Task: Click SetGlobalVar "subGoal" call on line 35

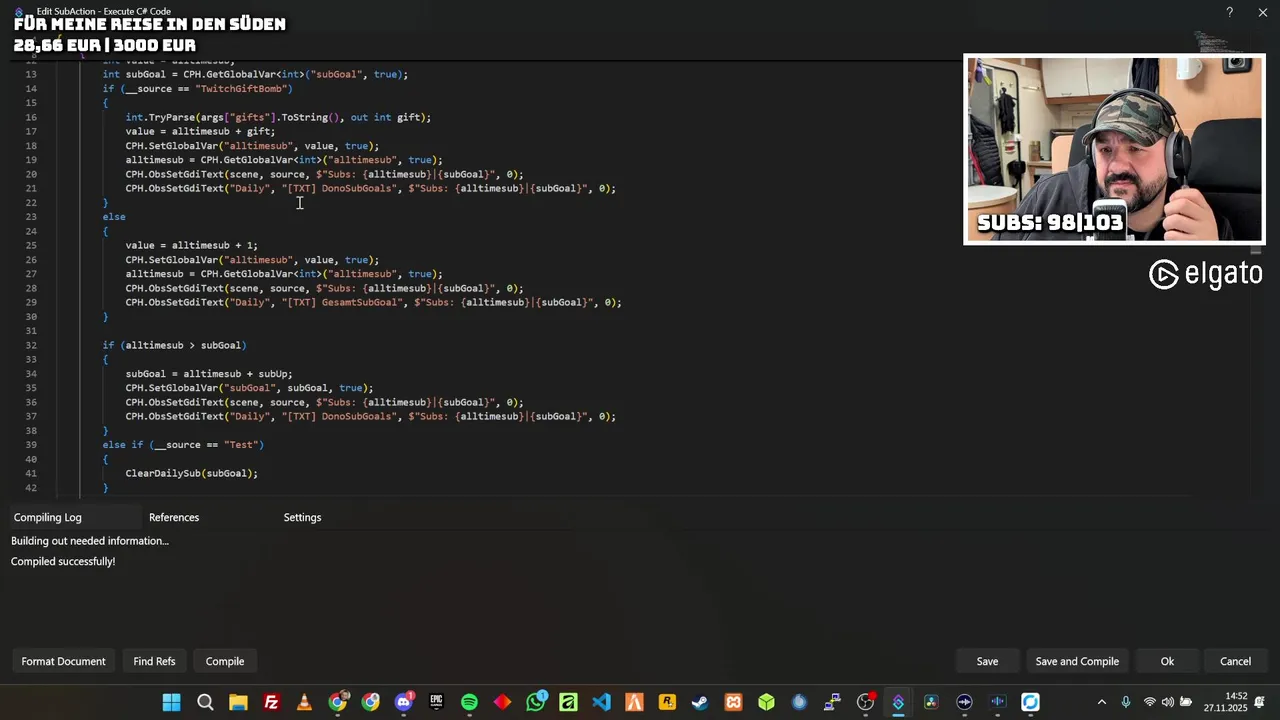Action: tap(249, 387)
